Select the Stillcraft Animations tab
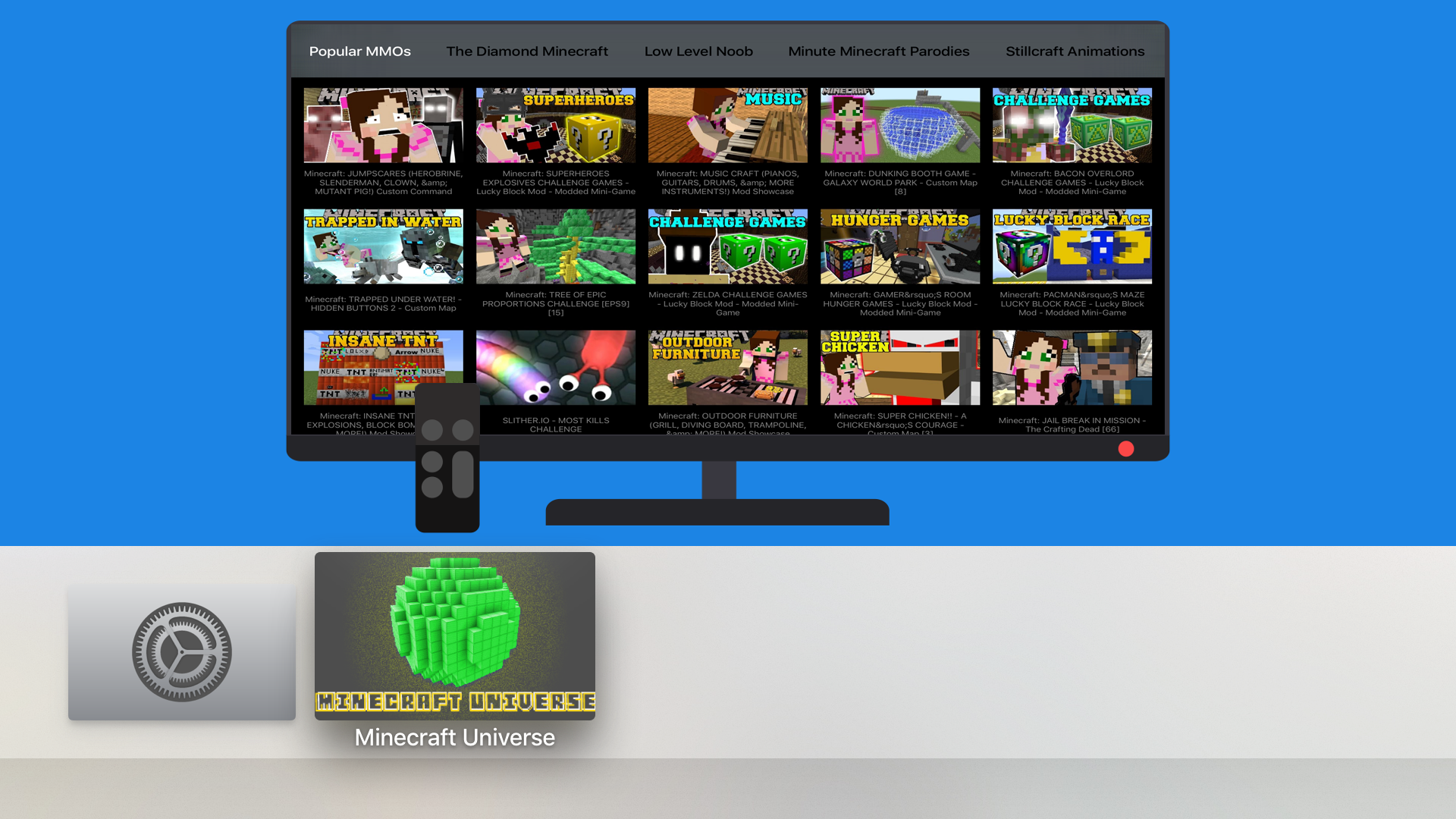The image size is (1456, 819). [1075, 52]
